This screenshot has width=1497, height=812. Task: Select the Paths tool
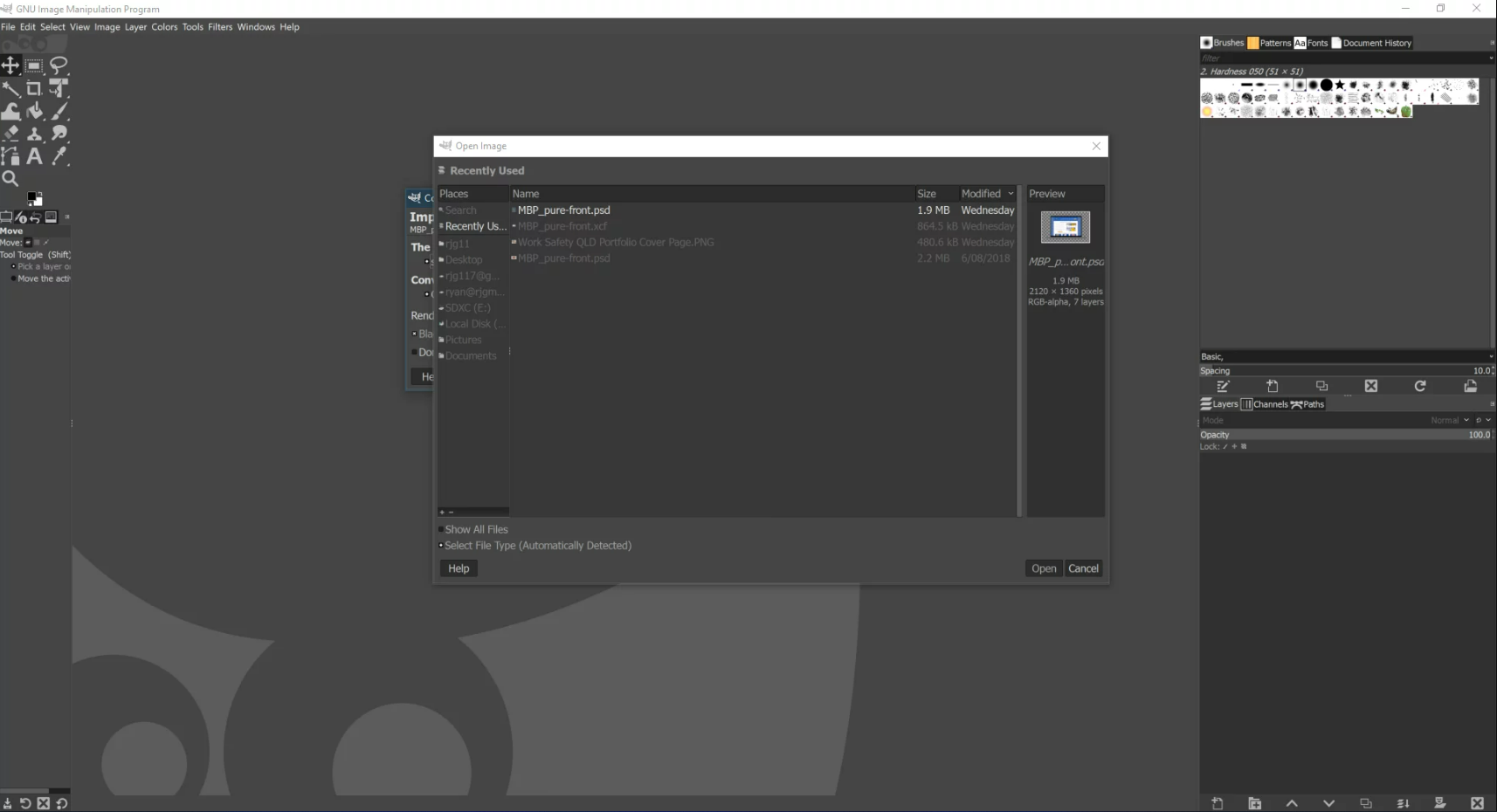tap(10, 156)
